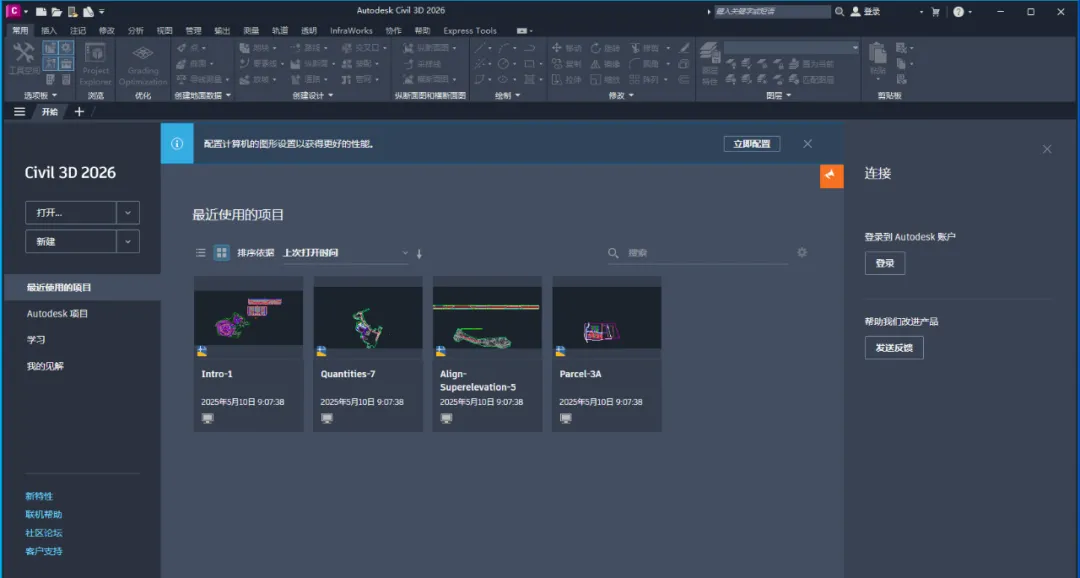
Task: Dismiss the graphics configuration banner
Action: [x=807, y=144]
